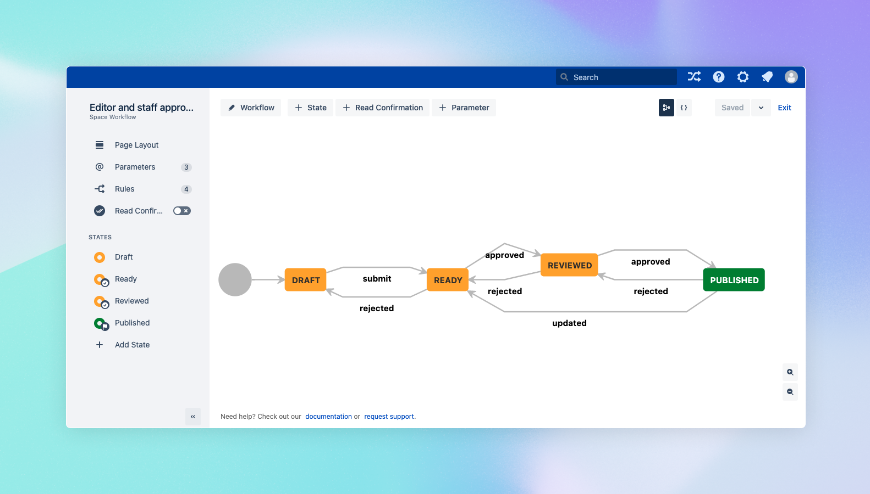Screen dimensions: 870x494
Task: Select the green PUBLISHED state node
Action: (x=734, y=280)
